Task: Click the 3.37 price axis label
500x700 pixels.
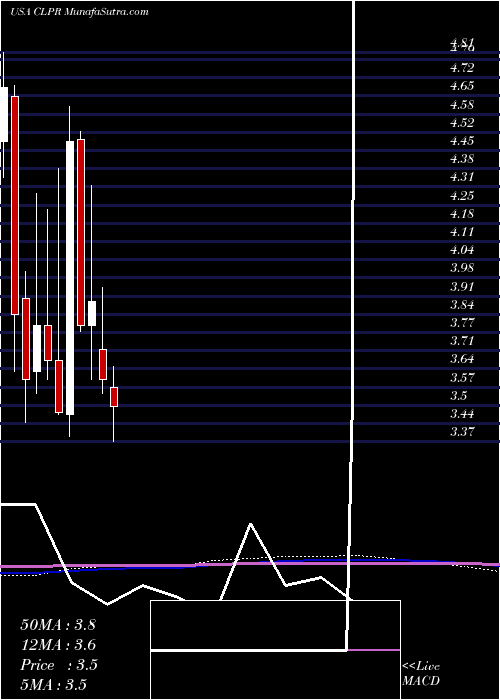Action: pyautogui.click(x=462, y=432)
